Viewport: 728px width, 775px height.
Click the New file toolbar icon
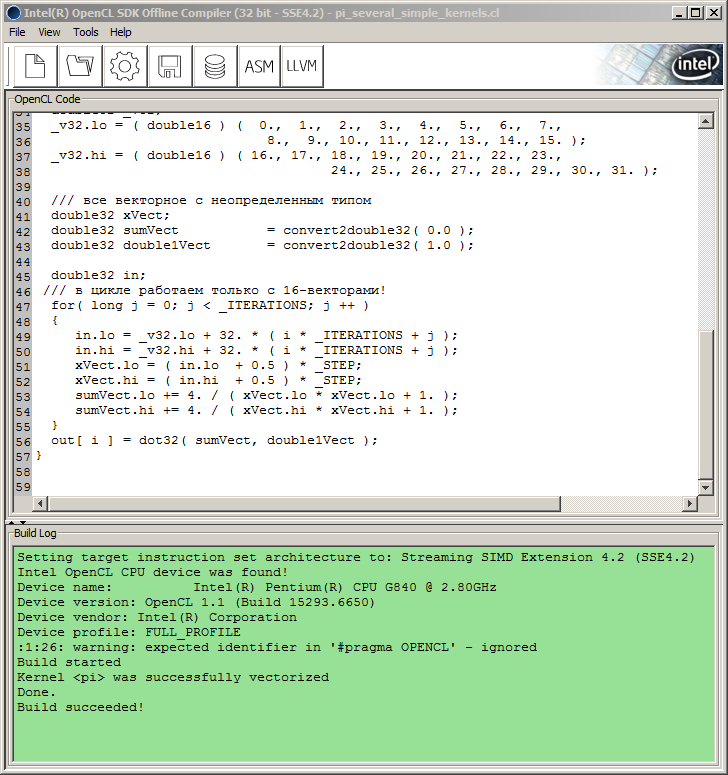pyautogui.click(x=35, y=66)
